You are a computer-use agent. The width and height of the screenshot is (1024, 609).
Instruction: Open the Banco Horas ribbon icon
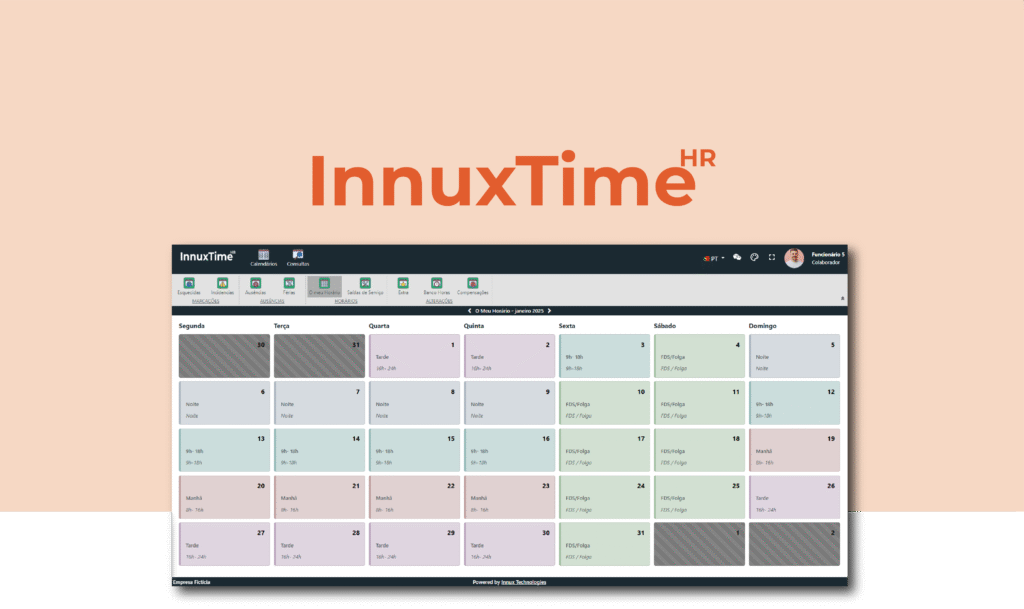(x=437, y=283)
